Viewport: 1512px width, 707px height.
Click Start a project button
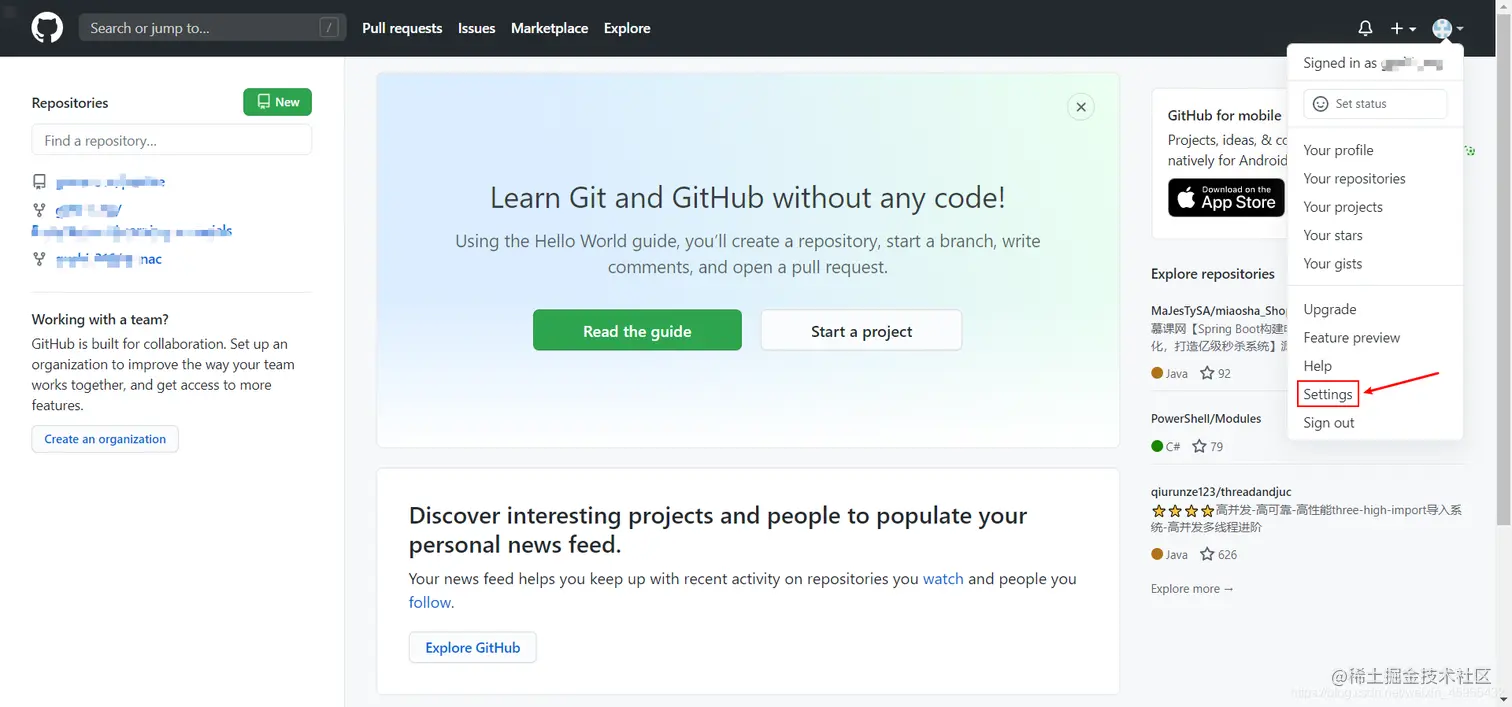861,330
